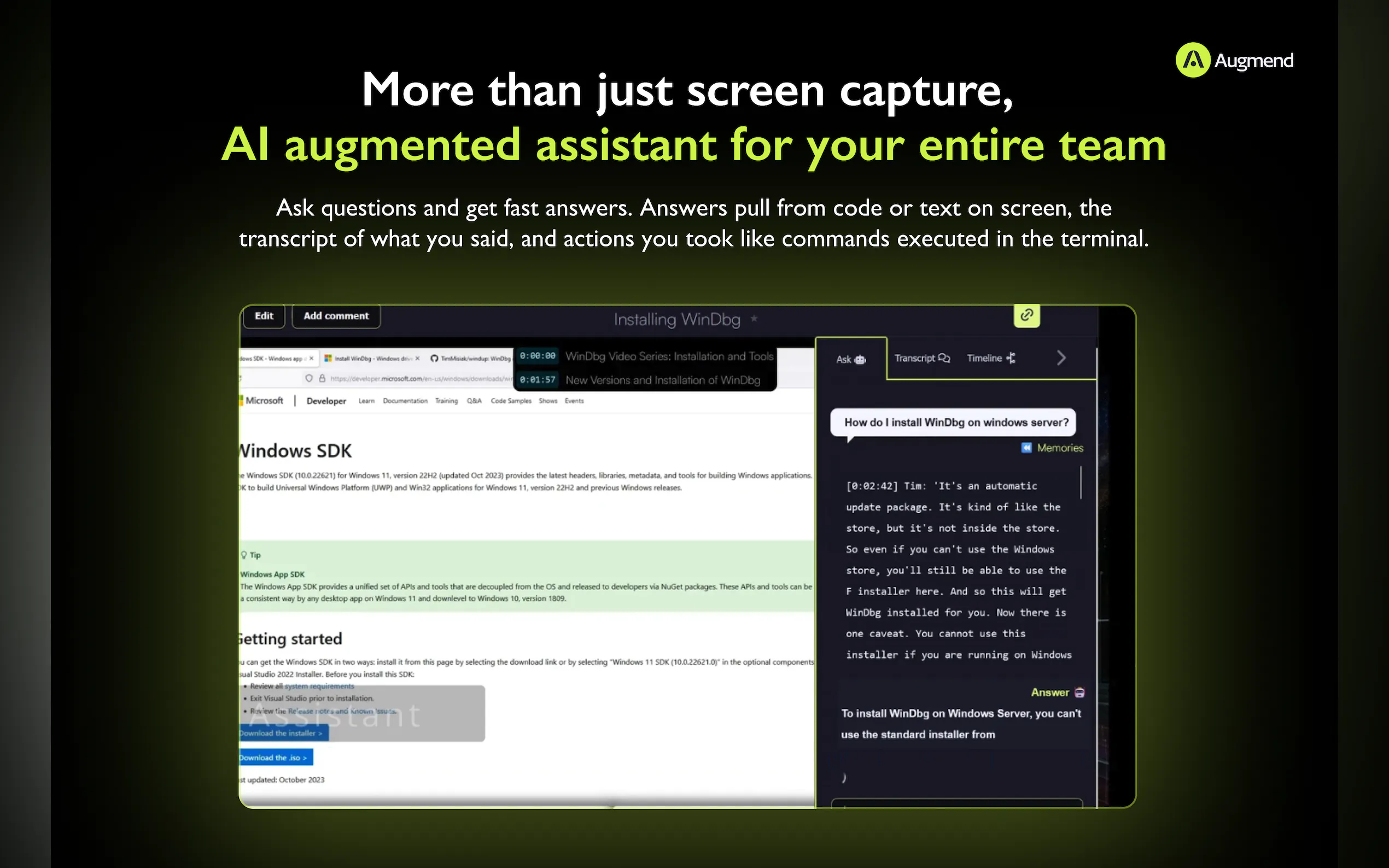Click the shield icon in the address bar
The width and height of the screenshot is (1389, 868).
tap(309, 378)
